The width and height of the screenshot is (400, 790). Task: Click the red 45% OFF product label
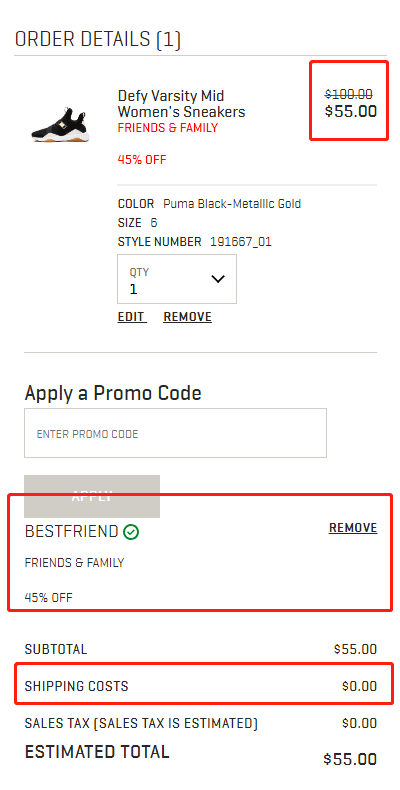pyautogui.click(x=142, y=160)
